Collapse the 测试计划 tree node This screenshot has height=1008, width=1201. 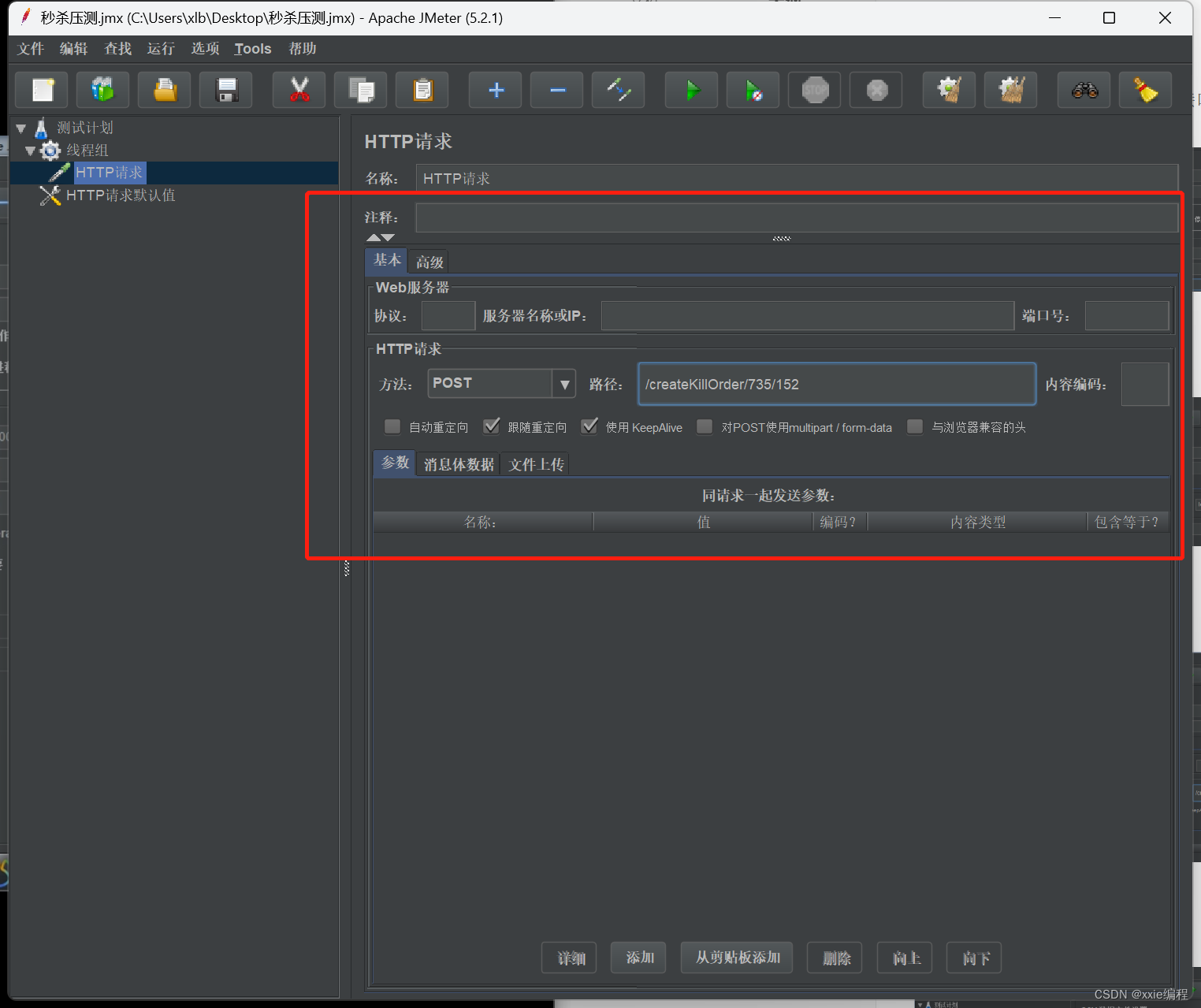(21, 128)
